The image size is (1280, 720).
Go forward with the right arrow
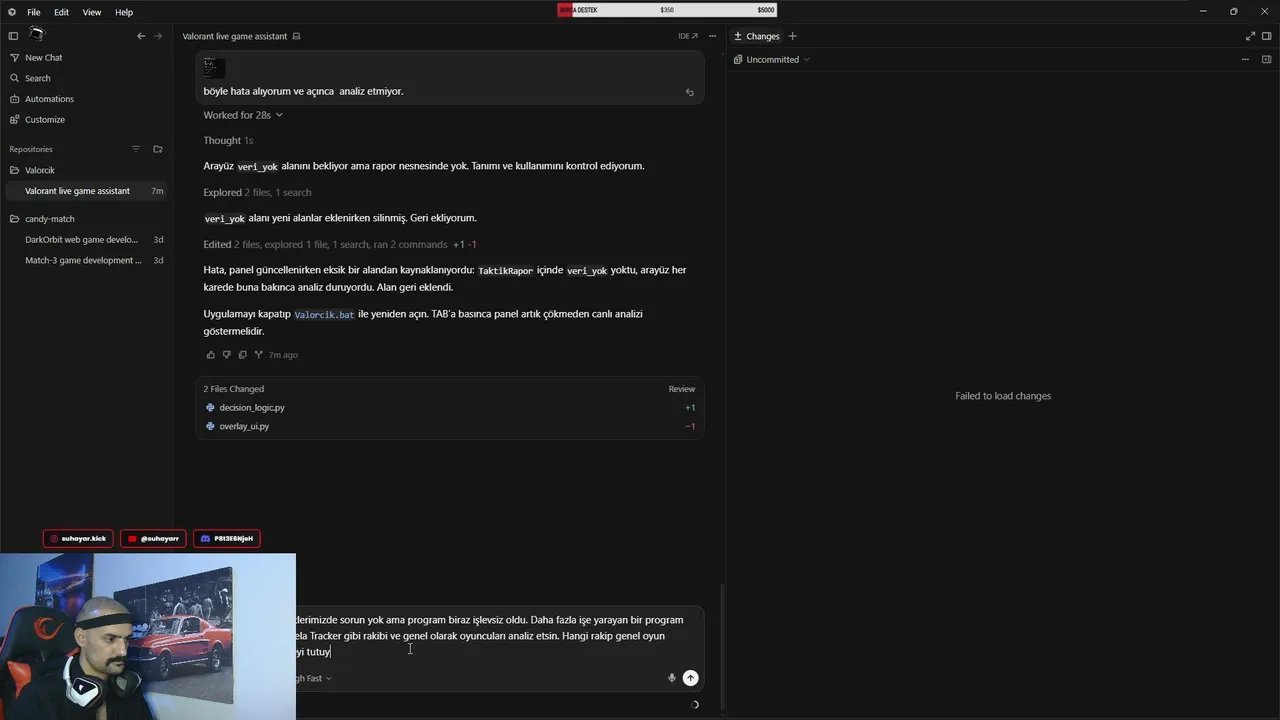(158, 36)
